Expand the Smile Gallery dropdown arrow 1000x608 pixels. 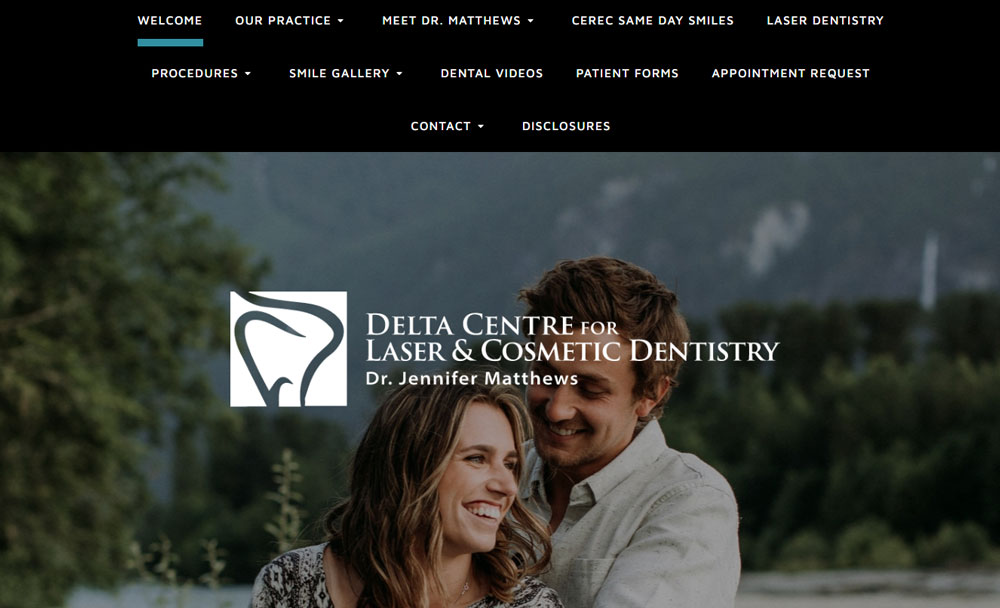[x=400, y=74]
